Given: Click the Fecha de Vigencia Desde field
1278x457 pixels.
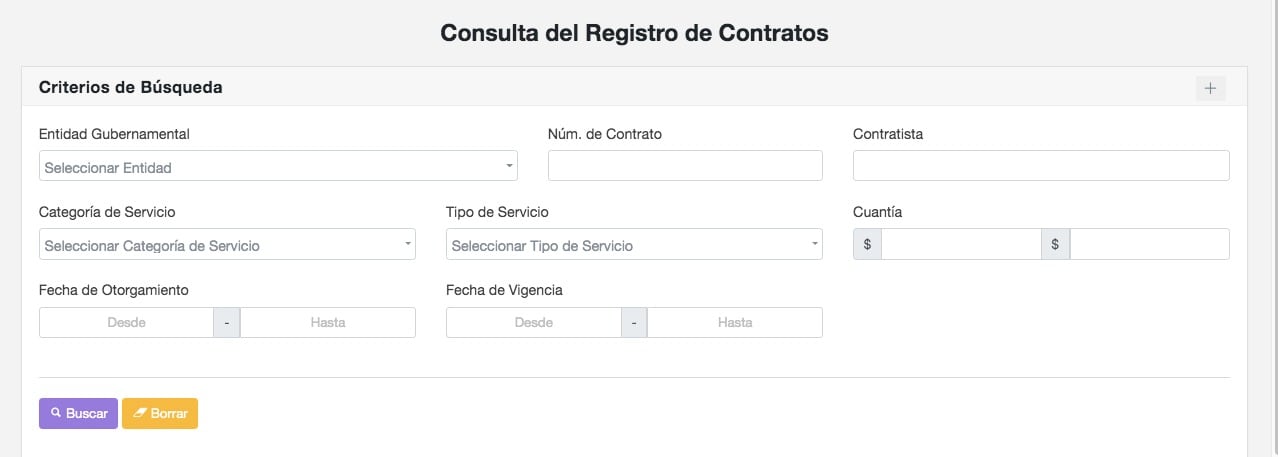Looking at the screenshot, I should click(x=533, y=322).
